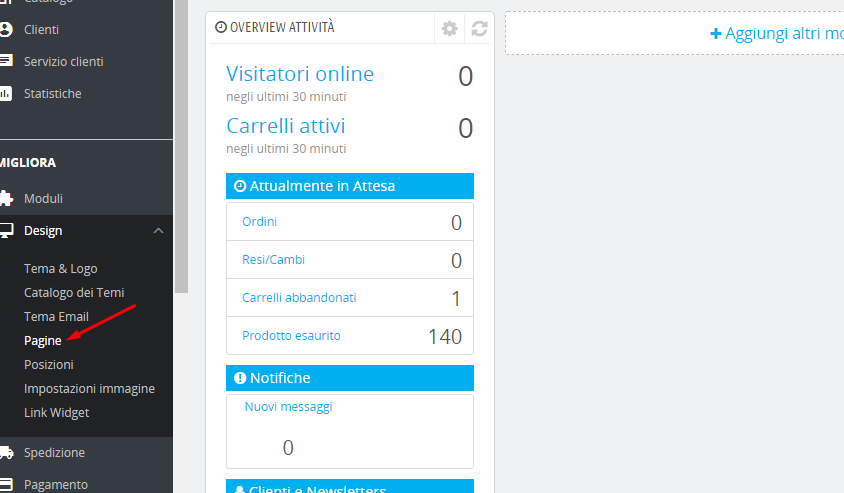Click the Notifiche section header
This screenshot has height=493, width=844.
[350, 378]
